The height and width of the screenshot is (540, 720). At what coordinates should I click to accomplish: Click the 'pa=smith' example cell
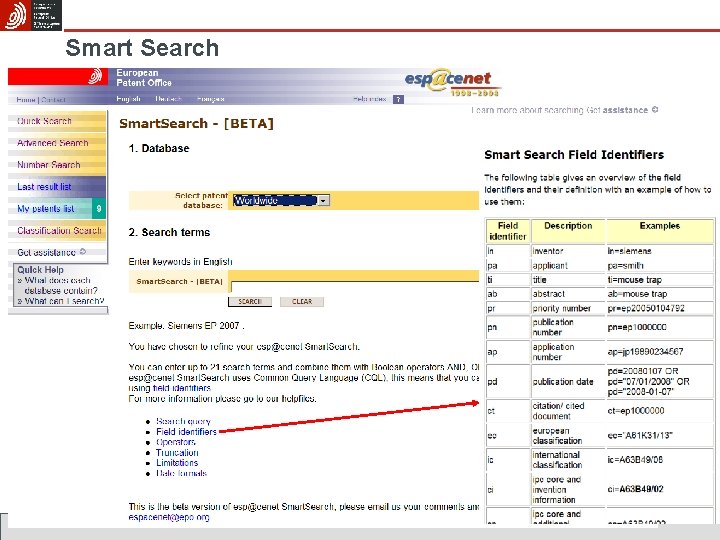659,265
